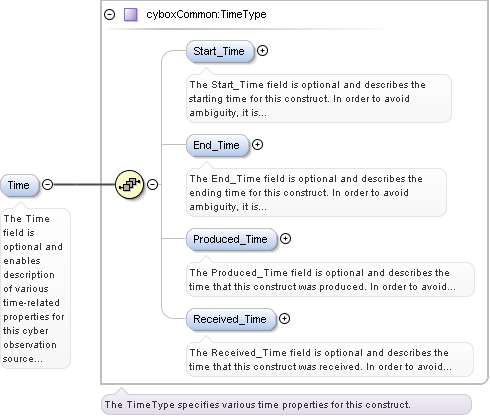Screen dimensions: 490x418
Task: Click the yellow sequence compositor icon
Action: 129,184
